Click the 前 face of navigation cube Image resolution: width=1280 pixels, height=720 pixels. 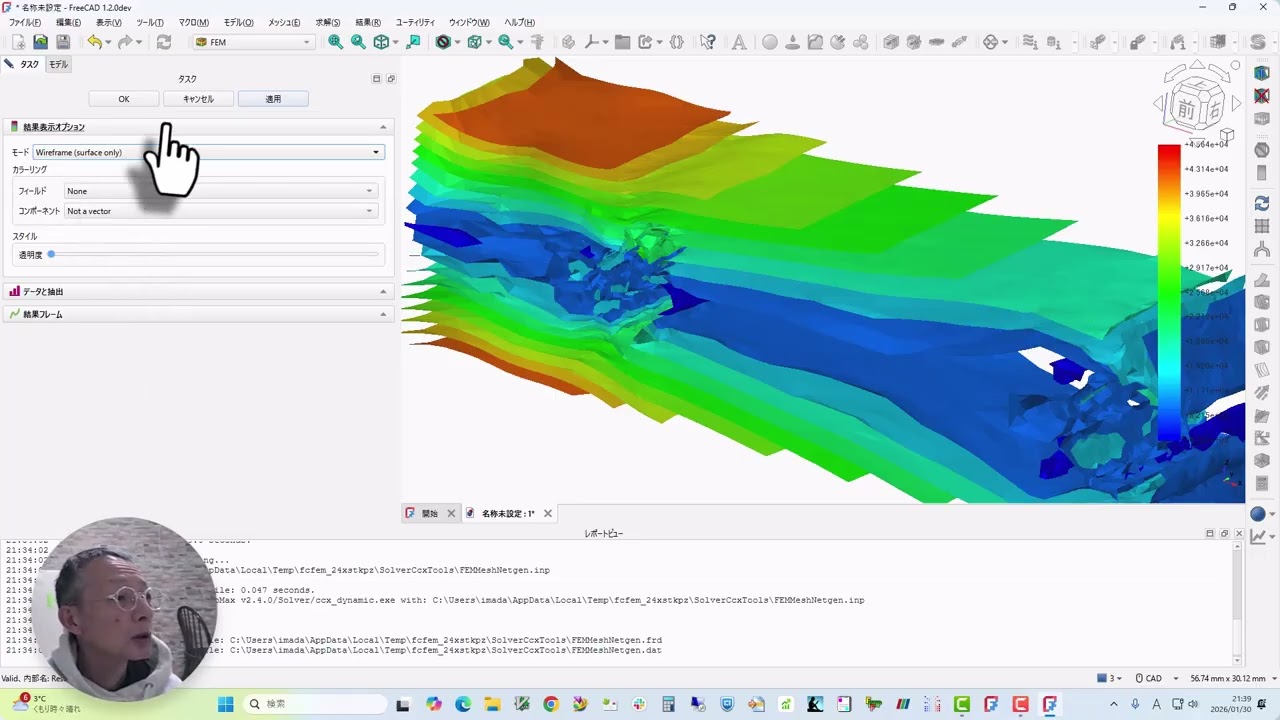pyautogui.click(x=1186, y=110)
